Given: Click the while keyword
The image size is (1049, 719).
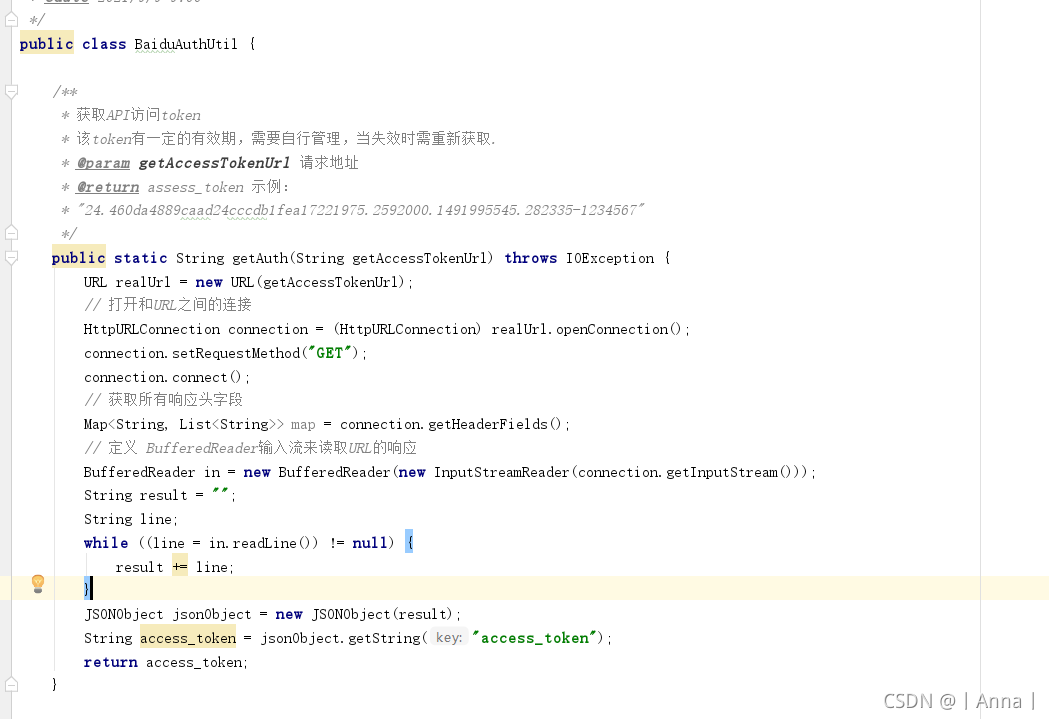Looking at the screenshot, I should coord(106,543).
